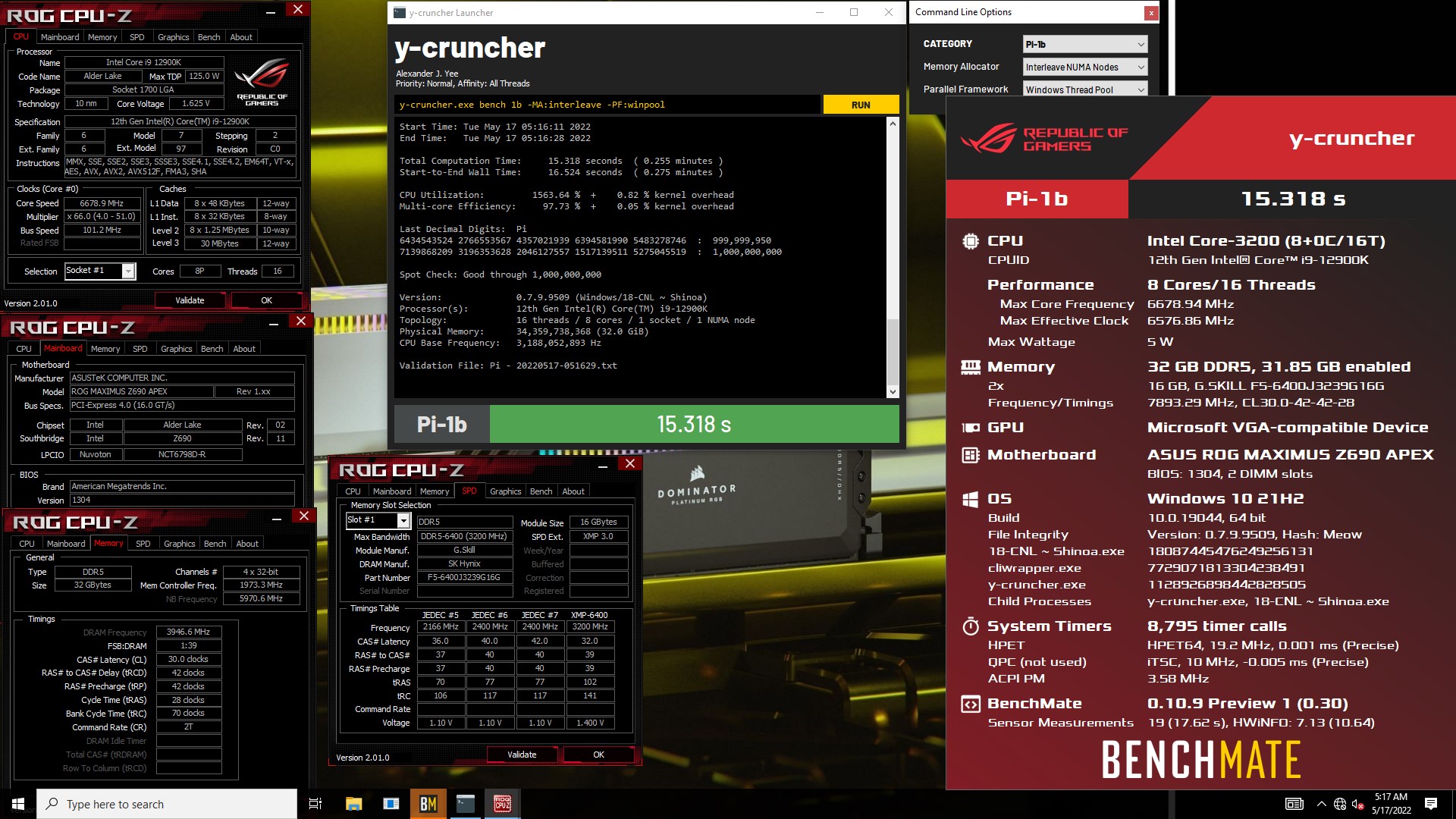This screenshot has width=1456, height=819.
Task: Select the CPU tab in Memory CPU-Z window
Action: click(27, 544)
